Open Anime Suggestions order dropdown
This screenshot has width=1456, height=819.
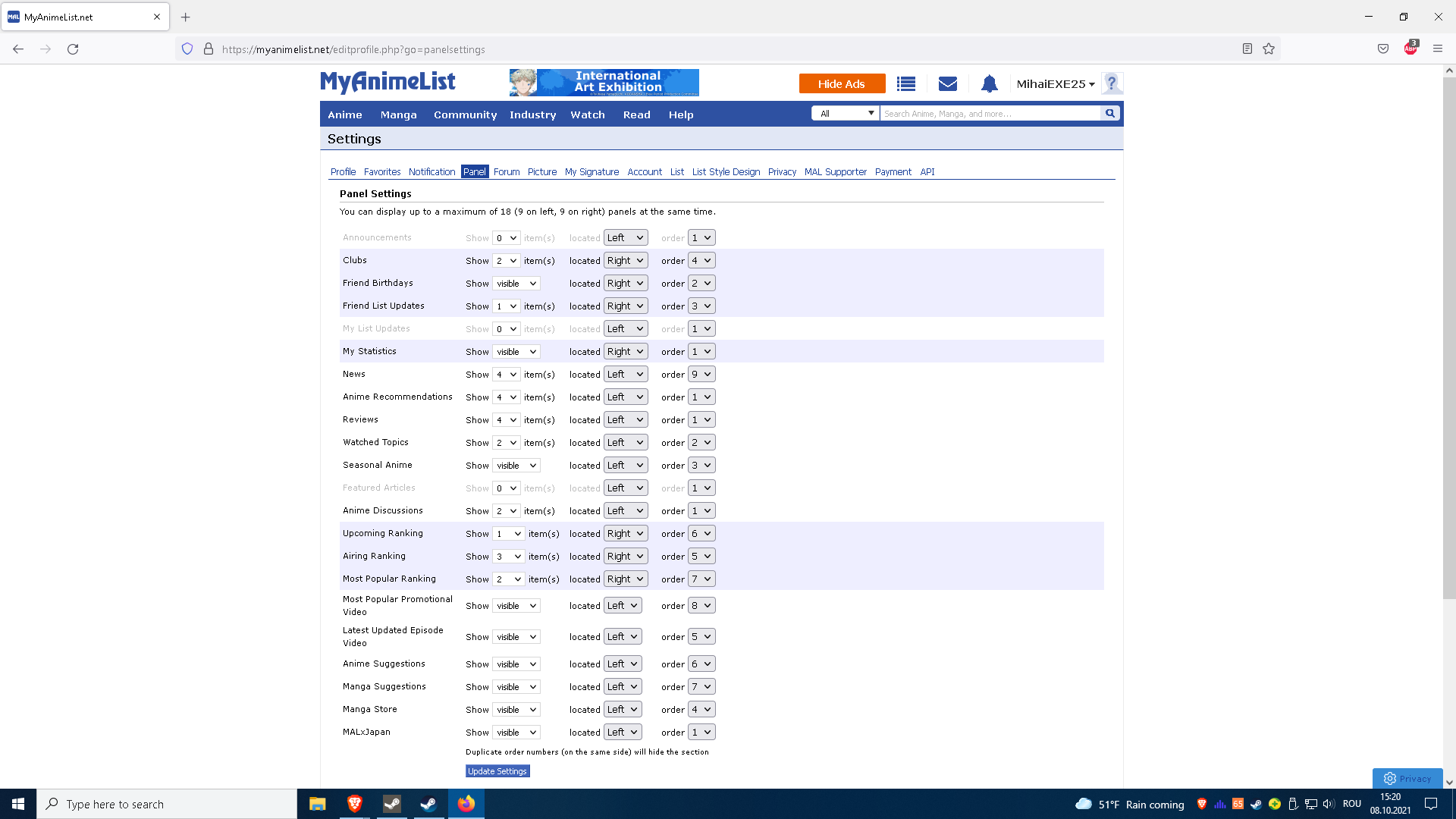pos(701,664)
